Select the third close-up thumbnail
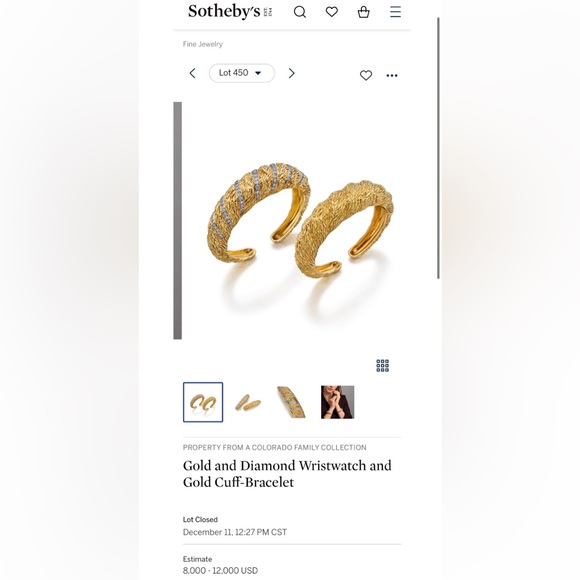The image size is (580, 580). (292, 402)
